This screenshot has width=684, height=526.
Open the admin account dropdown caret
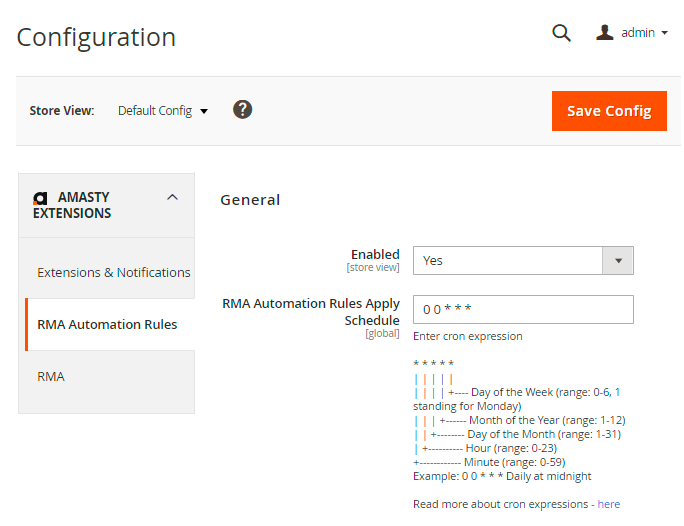pos(665,33)
